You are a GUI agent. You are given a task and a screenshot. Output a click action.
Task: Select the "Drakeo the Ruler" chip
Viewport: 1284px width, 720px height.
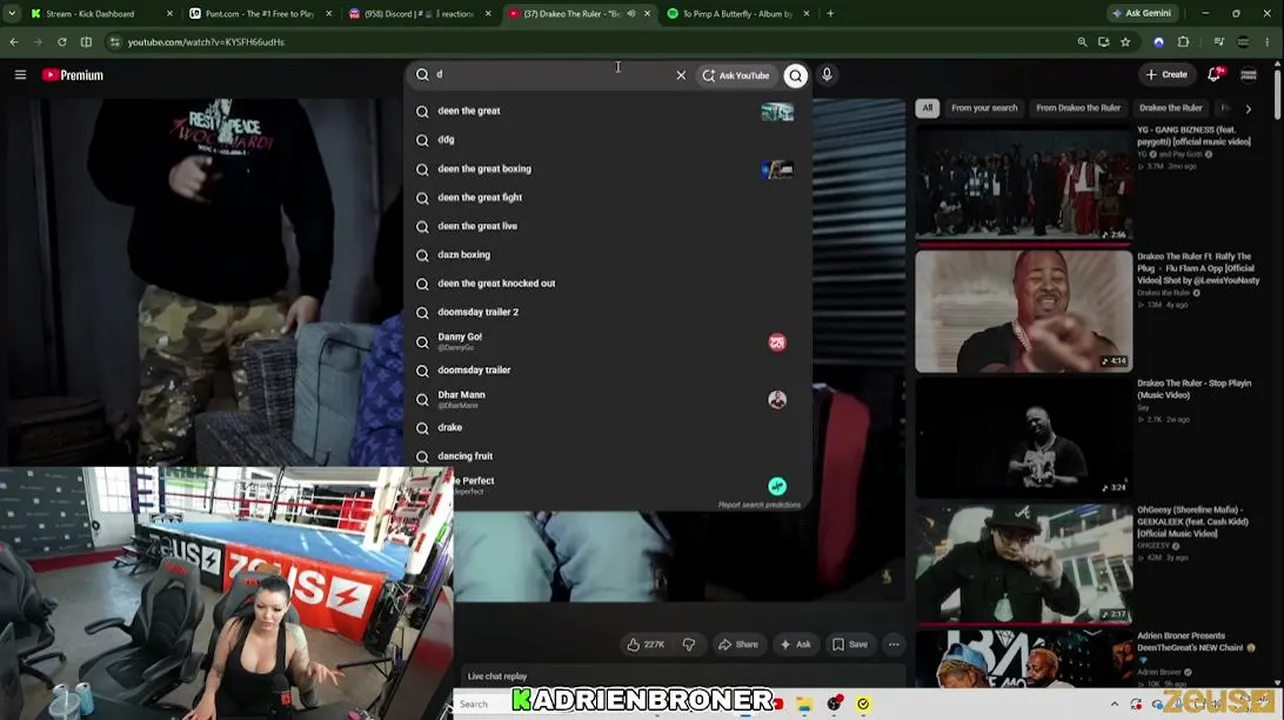click(1170, 108)
